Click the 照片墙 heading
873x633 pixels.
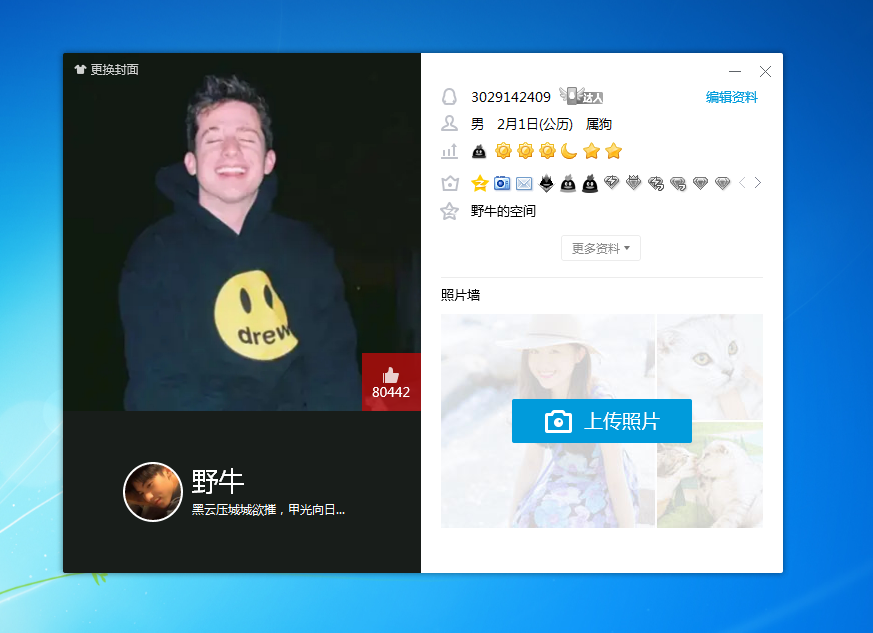pos(460,295)
